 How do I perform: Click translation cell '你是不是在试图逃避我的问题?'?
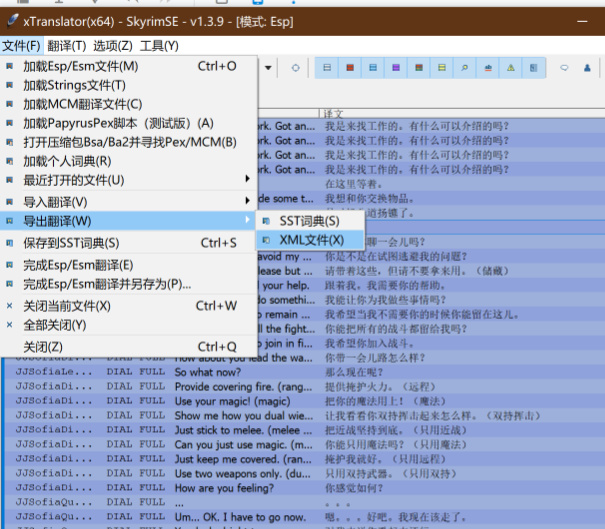[x=396, y=256]
